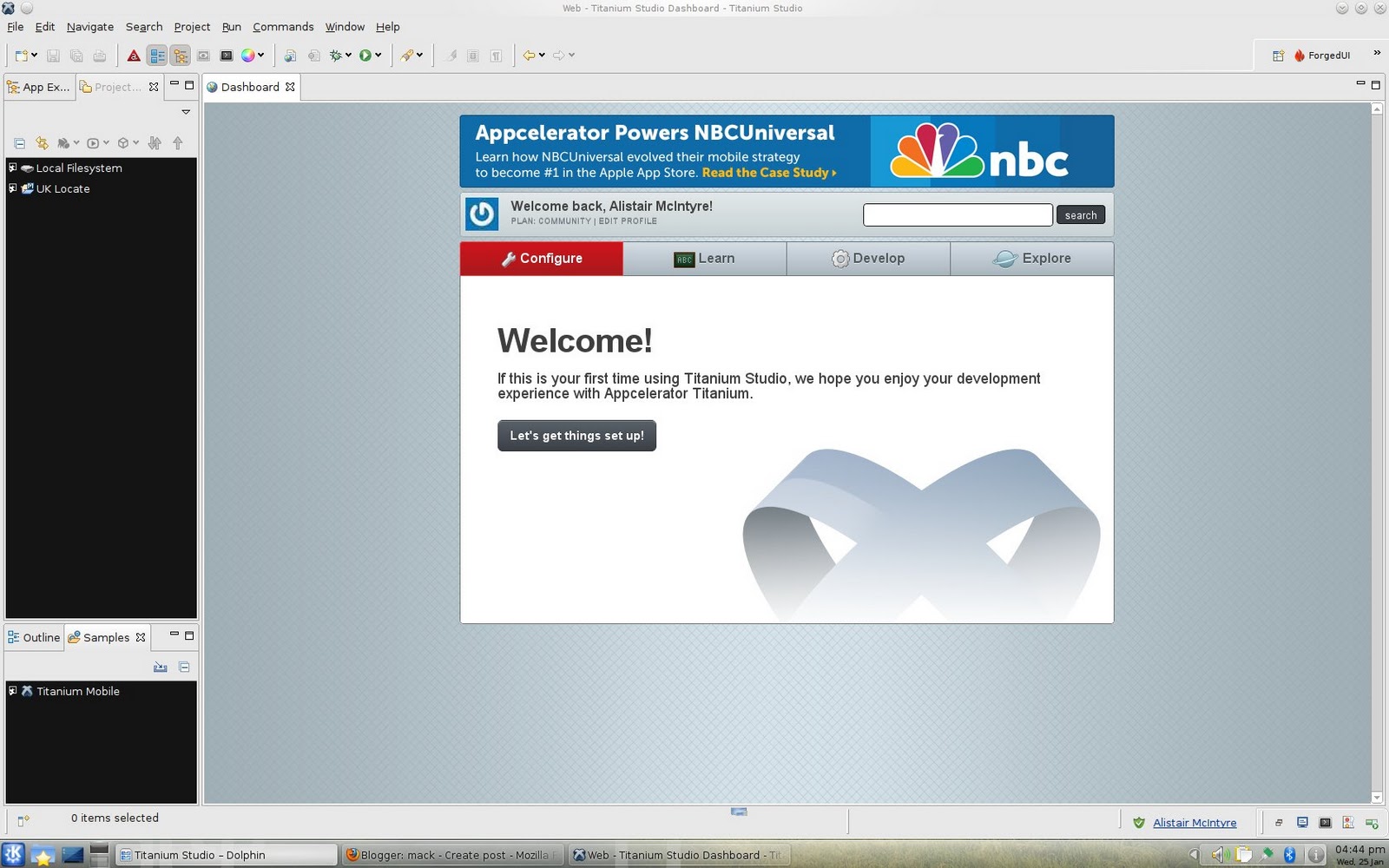This screenshot has height=868, width=1389.
Task: Open the Read the Case Study link
Action: [x=764, y=173]
